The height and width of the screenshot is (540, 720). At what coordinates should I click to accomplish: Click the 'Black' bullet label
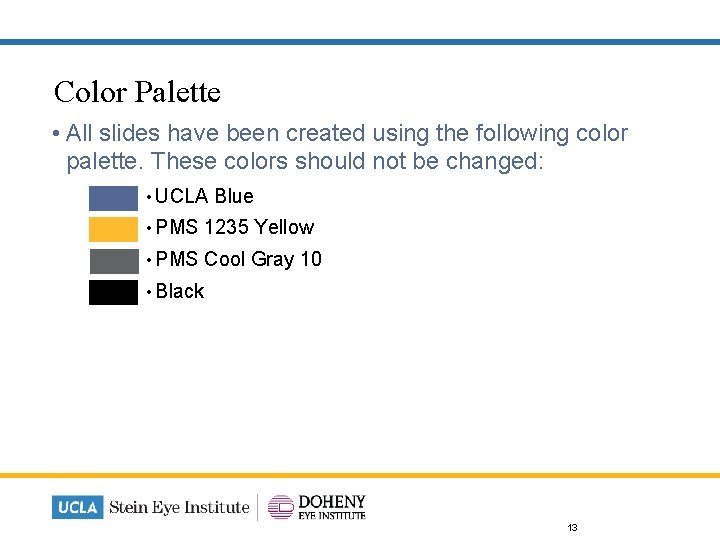pos(180,291)
